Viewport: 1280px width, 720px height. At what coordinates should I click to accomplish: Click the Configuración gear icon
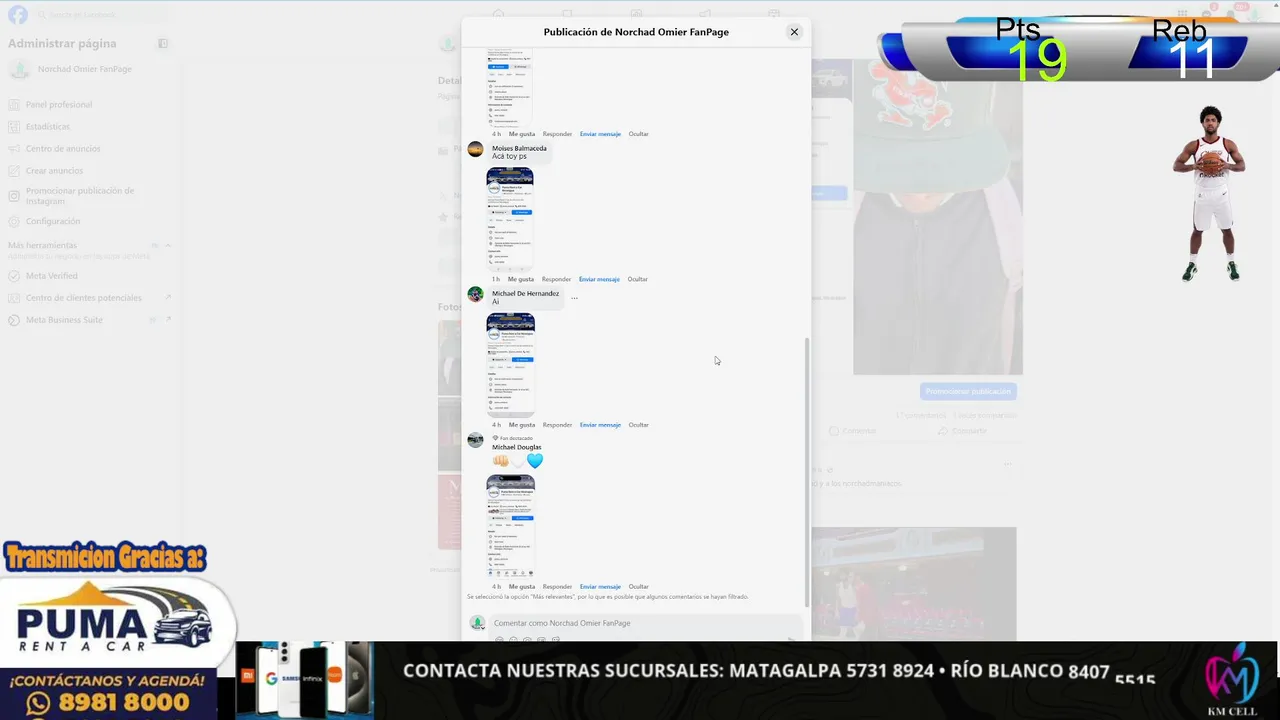(x=14, y=221)
